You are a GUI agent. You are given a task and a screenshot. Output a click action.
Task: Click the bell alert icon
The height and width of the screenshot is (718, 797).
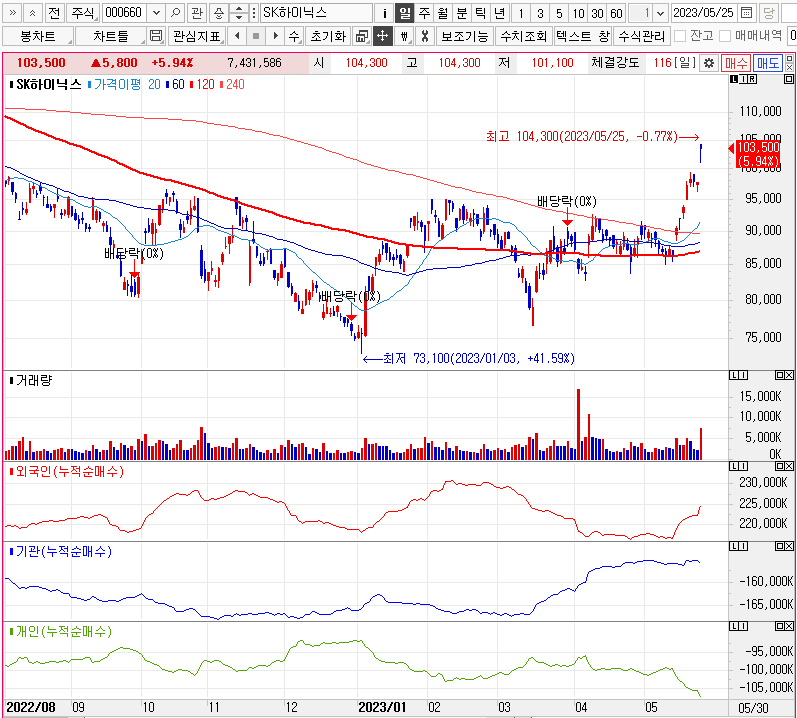click(219, 13)
